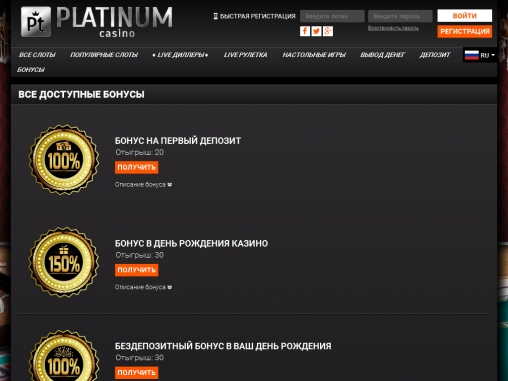
Task: Open the RU language dropdown
Action: [480, 55]
